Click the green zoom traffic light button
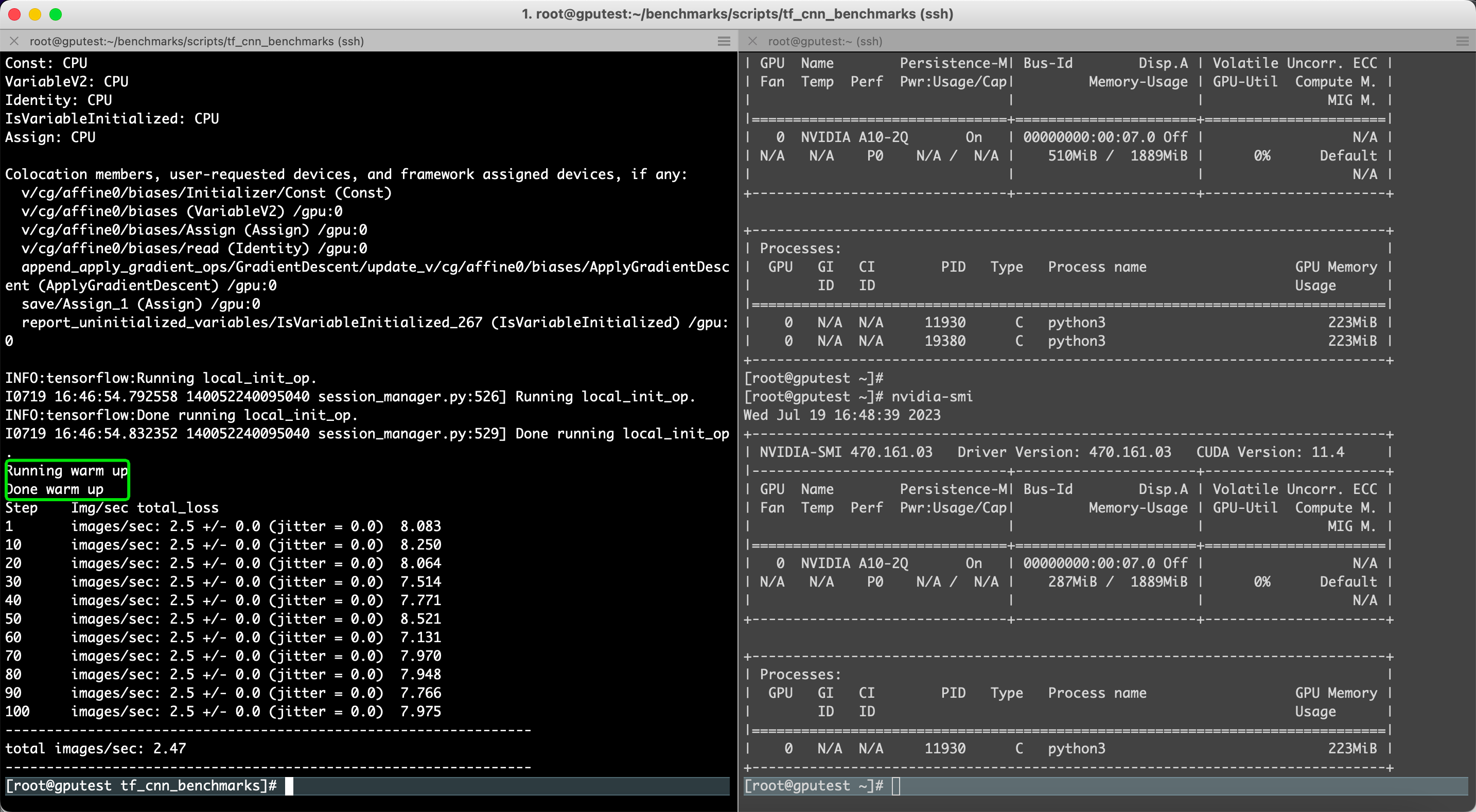This screenshot has height=812, width=1476. coord(55,14)
